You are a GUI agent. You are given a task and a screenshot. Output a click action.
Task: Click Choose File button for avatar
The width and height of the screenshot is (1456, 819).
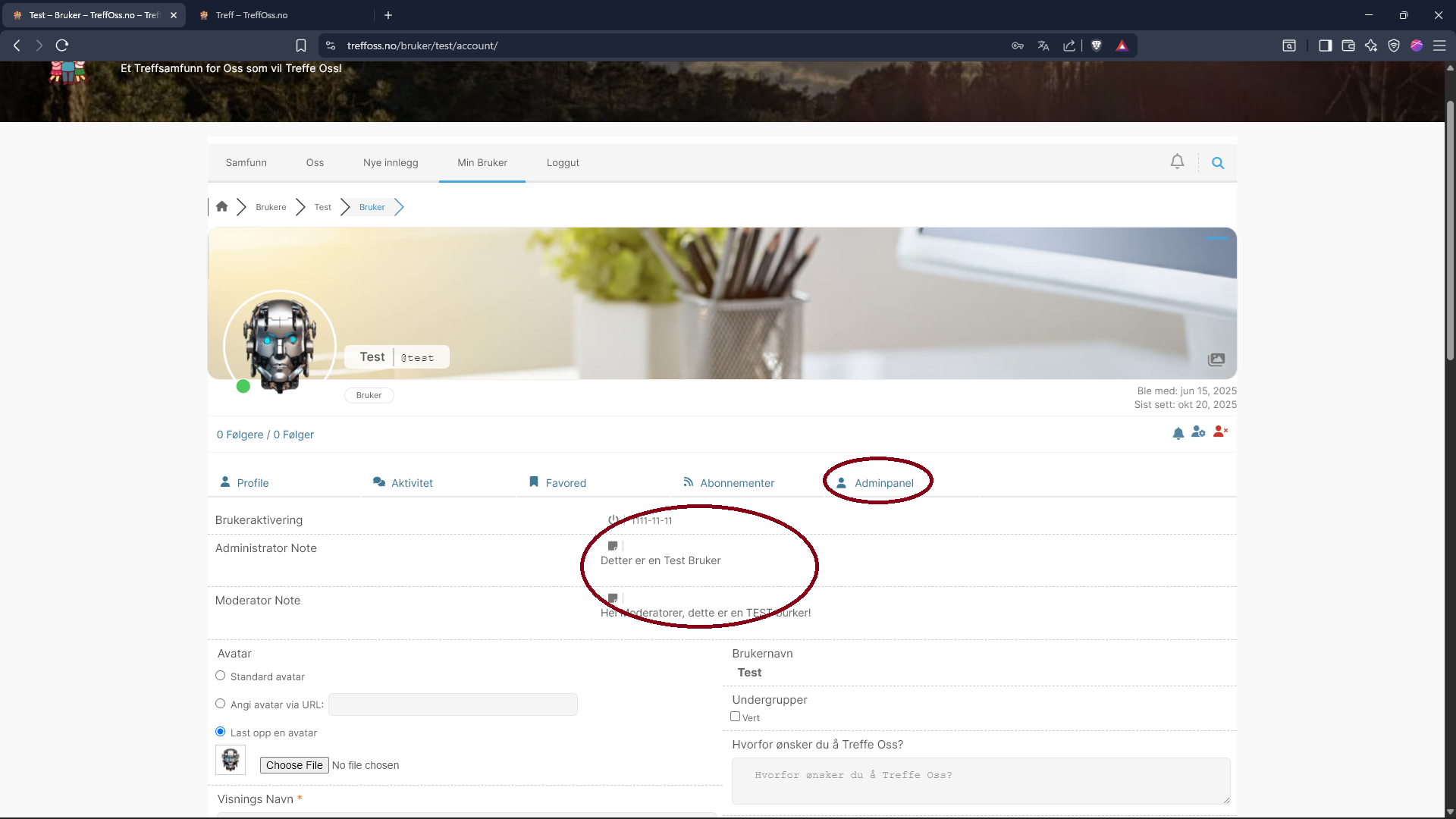click(294, 765)
